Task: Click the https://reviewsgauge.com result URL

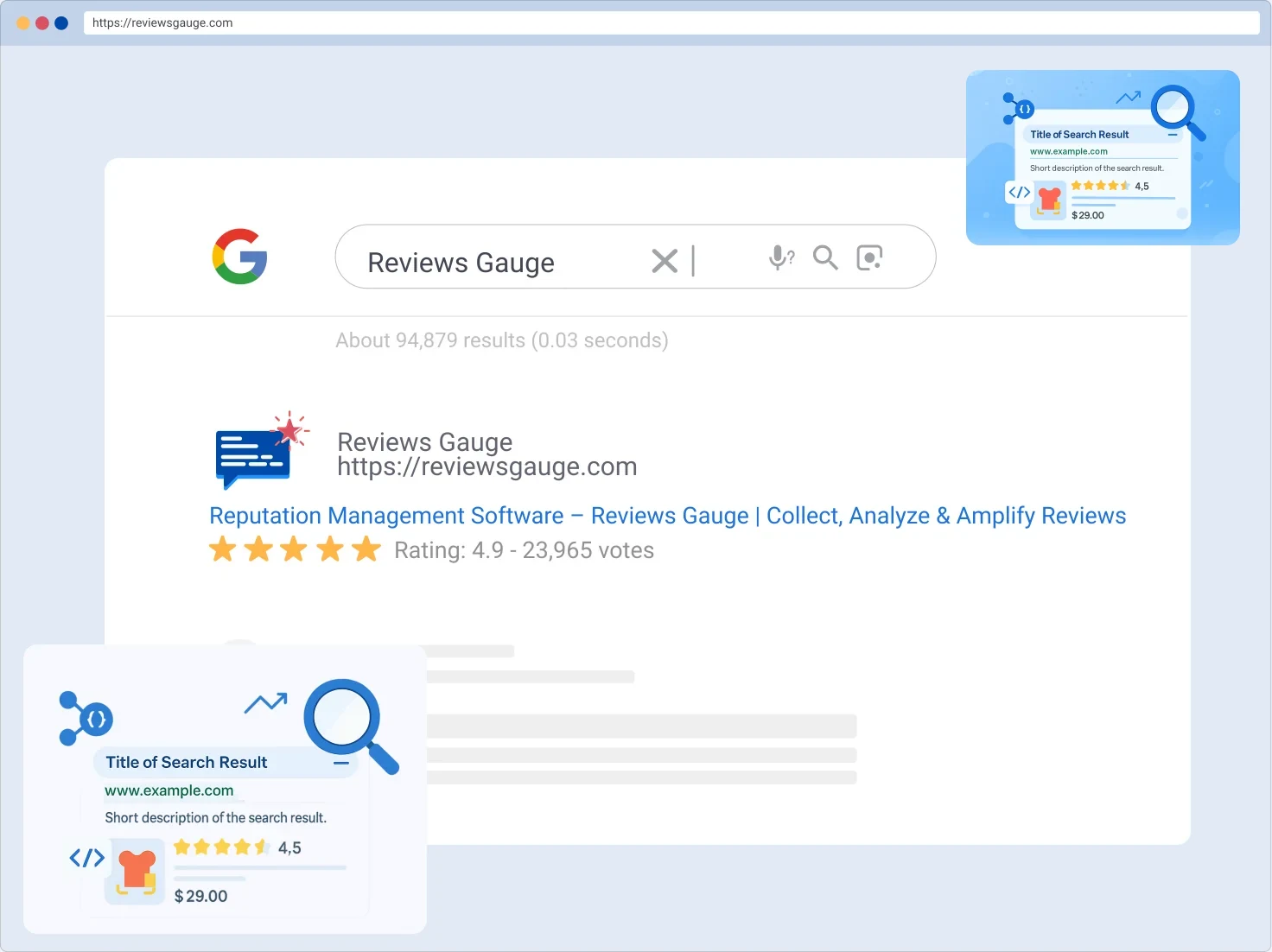Action: tap(487, 467)
